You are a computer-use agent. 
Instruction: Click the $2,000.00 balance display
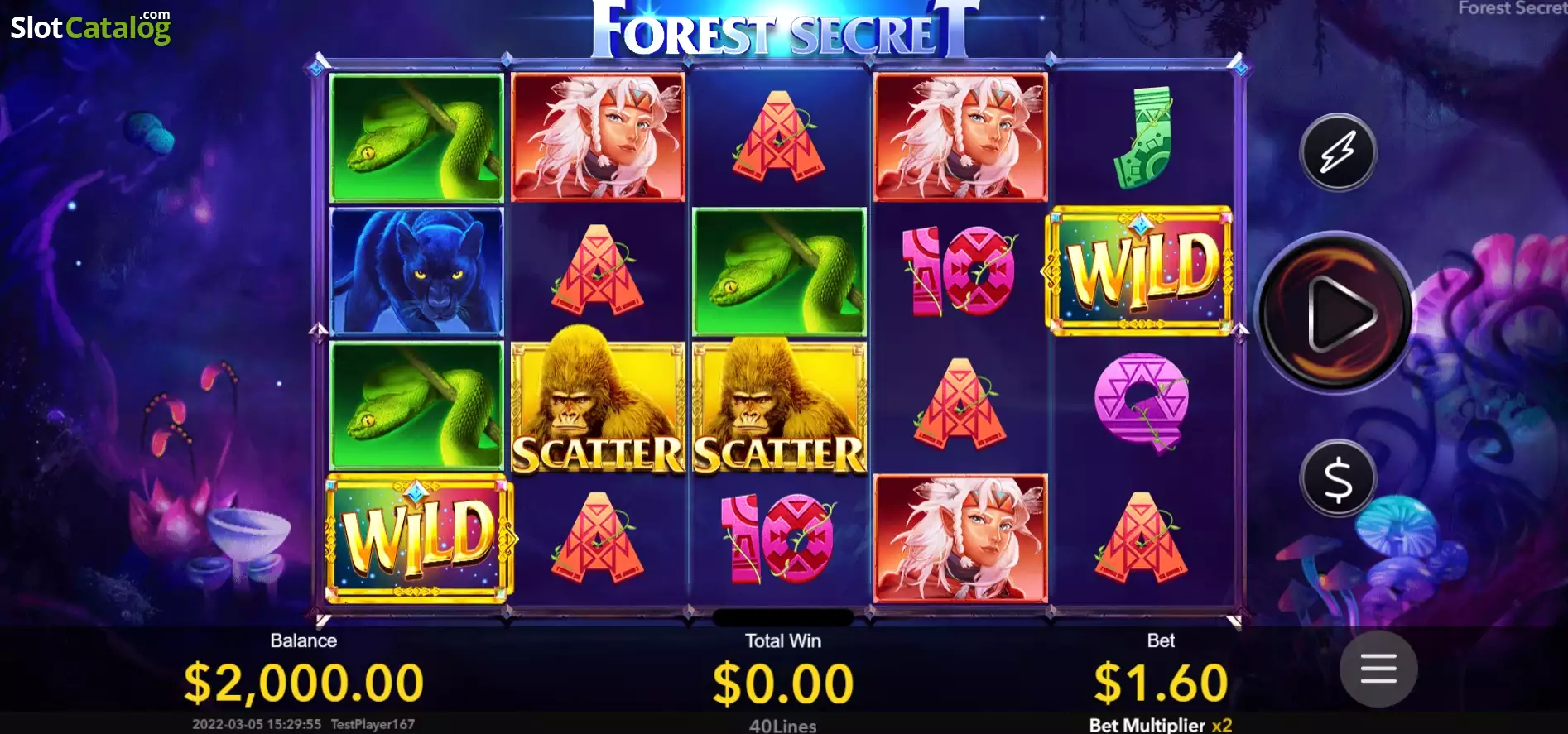click(303, 684)
